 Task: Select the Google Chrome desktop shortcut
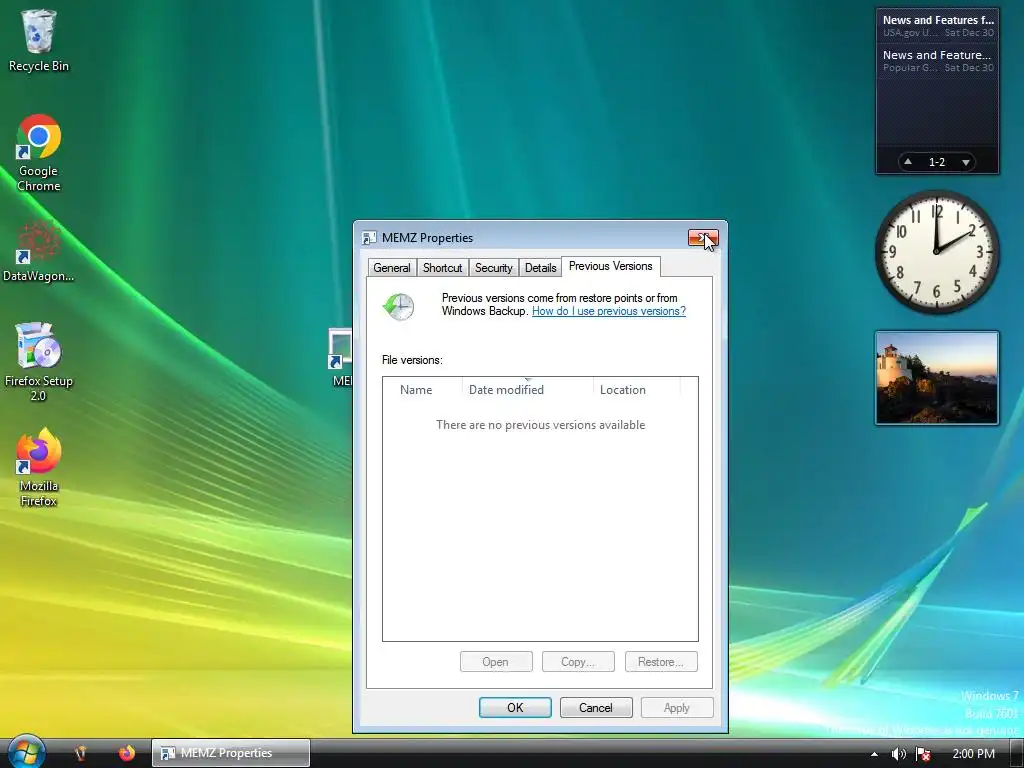39,153
